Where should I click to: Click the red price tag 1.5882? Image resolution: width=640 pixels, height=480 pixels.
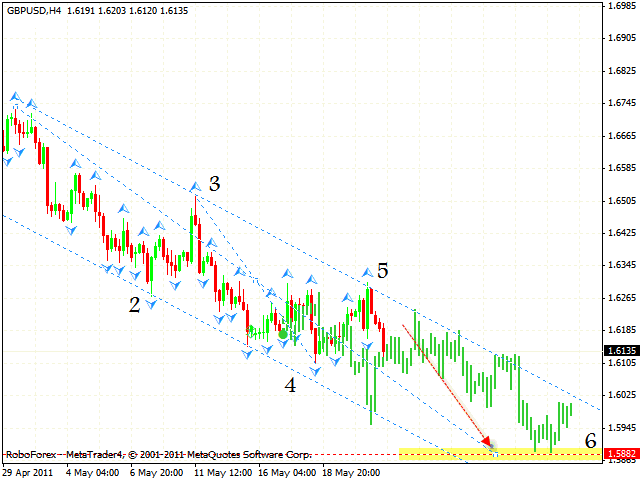[x=621, y=454]
